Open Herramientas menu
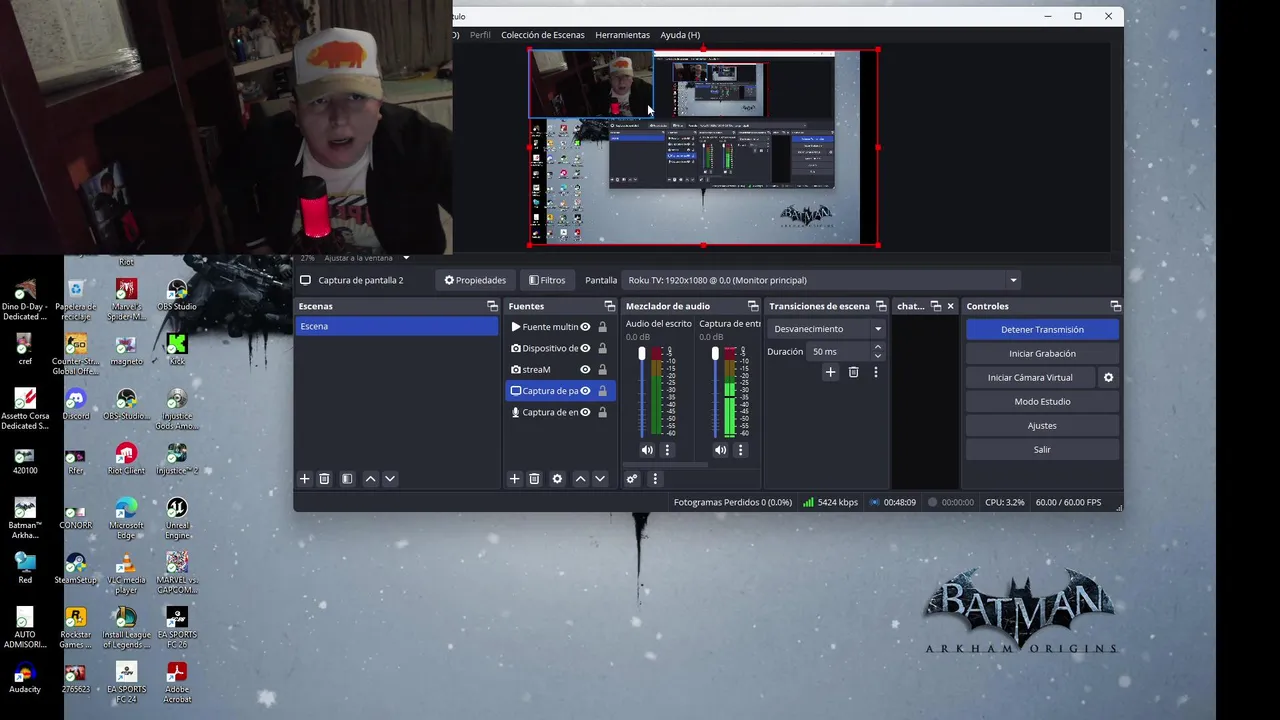This screenshot has width=1280, height=720. point(622,35)
